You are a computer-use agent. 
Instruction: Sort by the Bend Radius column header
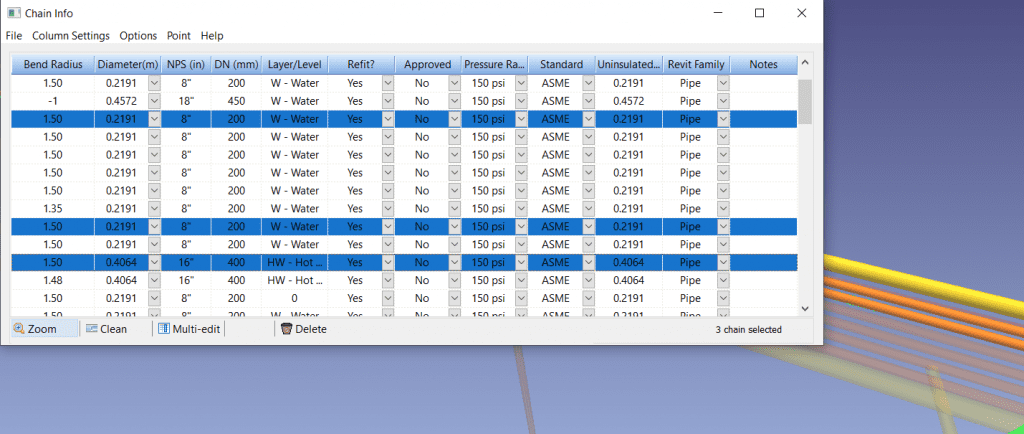pos(52,65)
